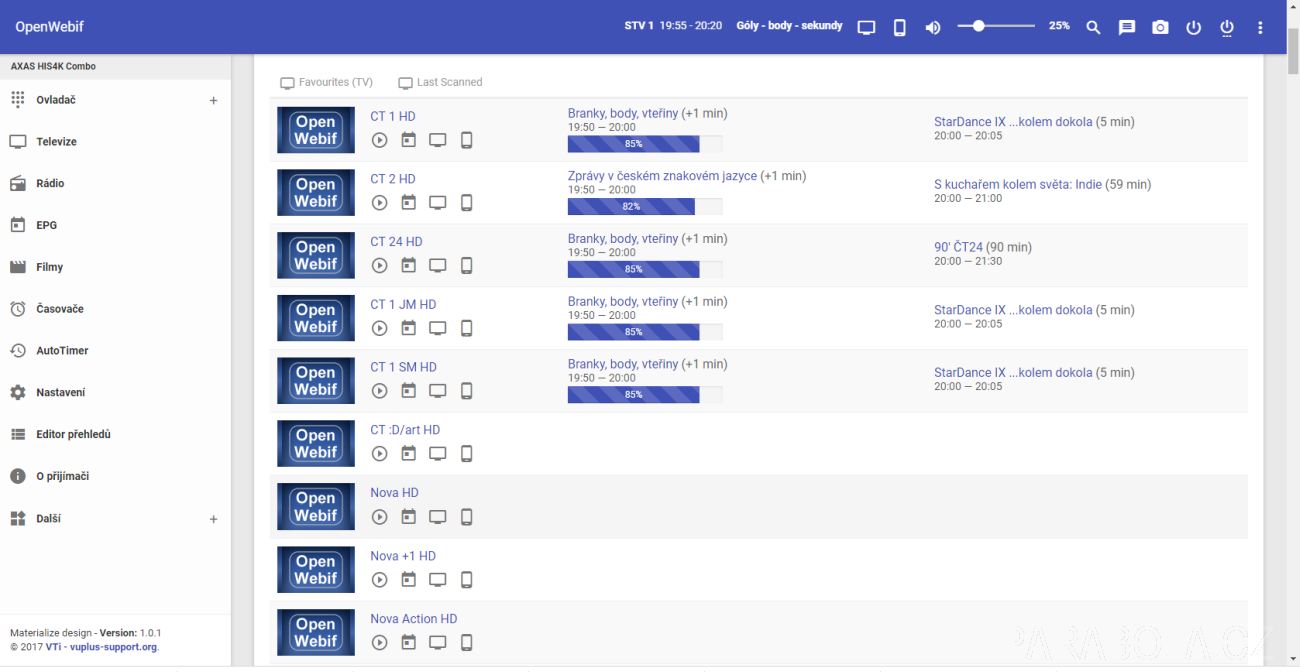The image size is (1300, 672).
Task: Stream CT 1 HD to mobile icon
Action: click(x=466, y=140)
